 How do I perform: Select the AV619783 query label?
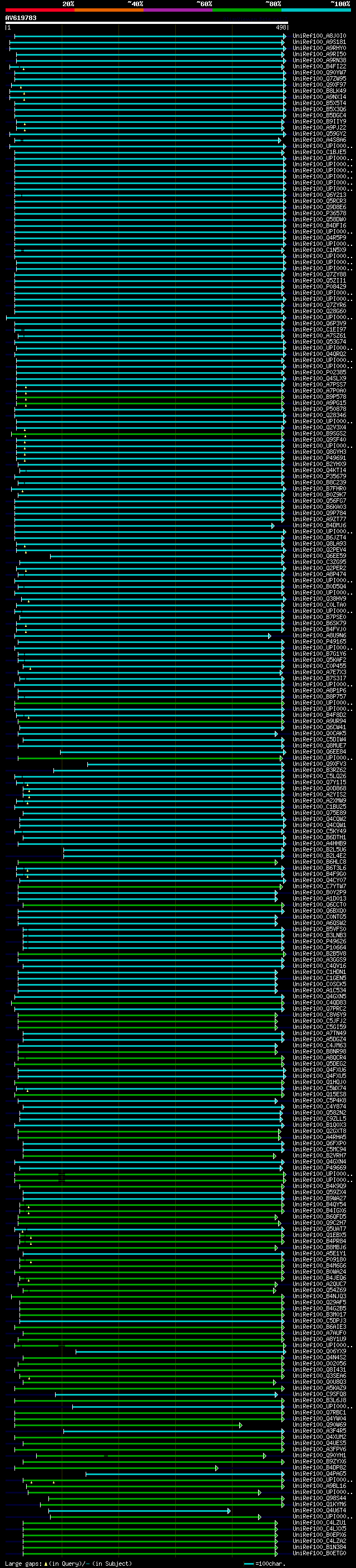click(x=21, y=18)
